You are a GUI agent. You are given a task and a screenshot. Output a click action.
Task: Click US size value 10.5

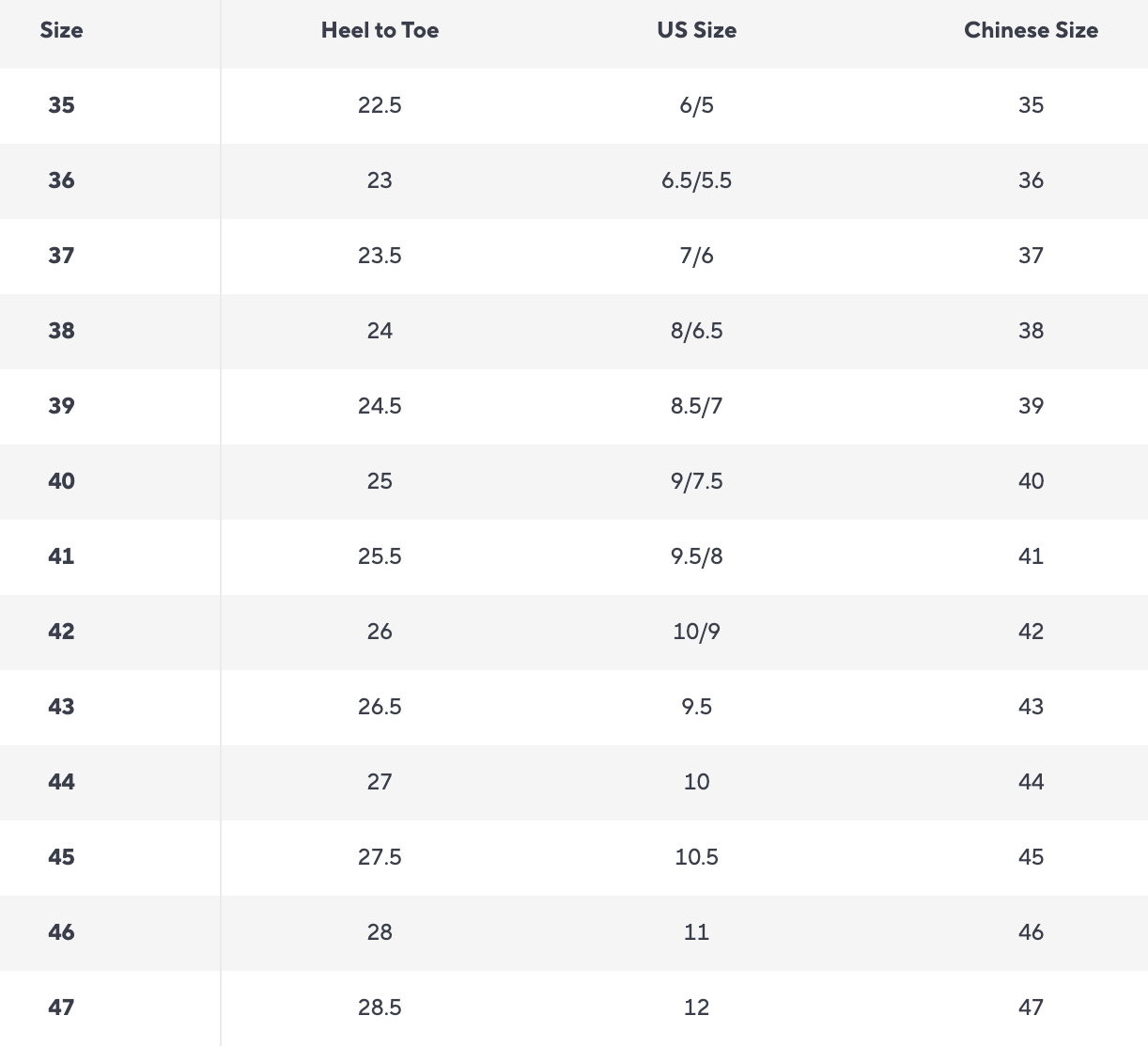(x=696, y=857)
